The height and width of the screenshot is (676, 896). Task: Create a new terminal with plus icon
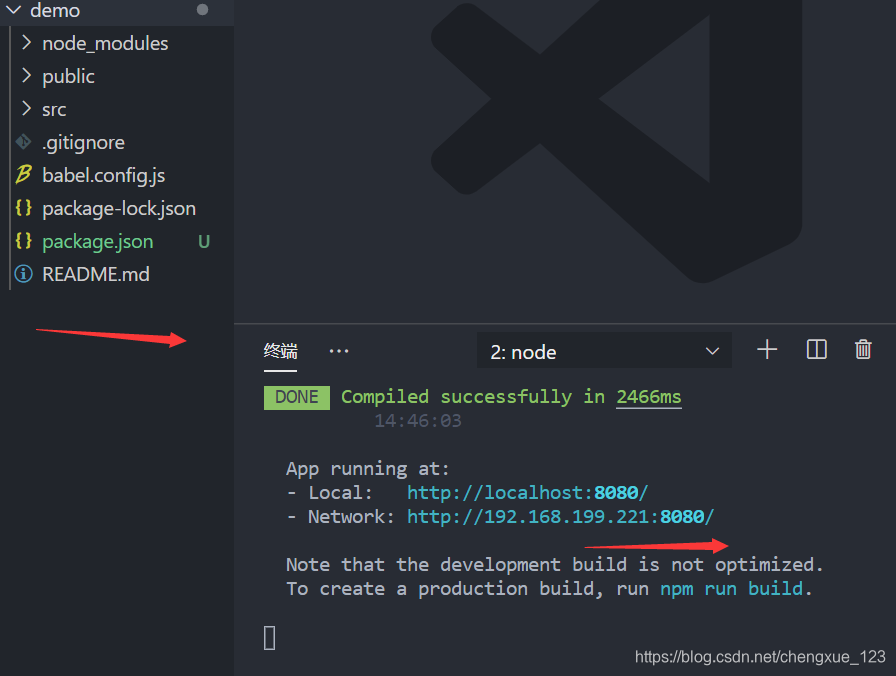click(767, 349)
